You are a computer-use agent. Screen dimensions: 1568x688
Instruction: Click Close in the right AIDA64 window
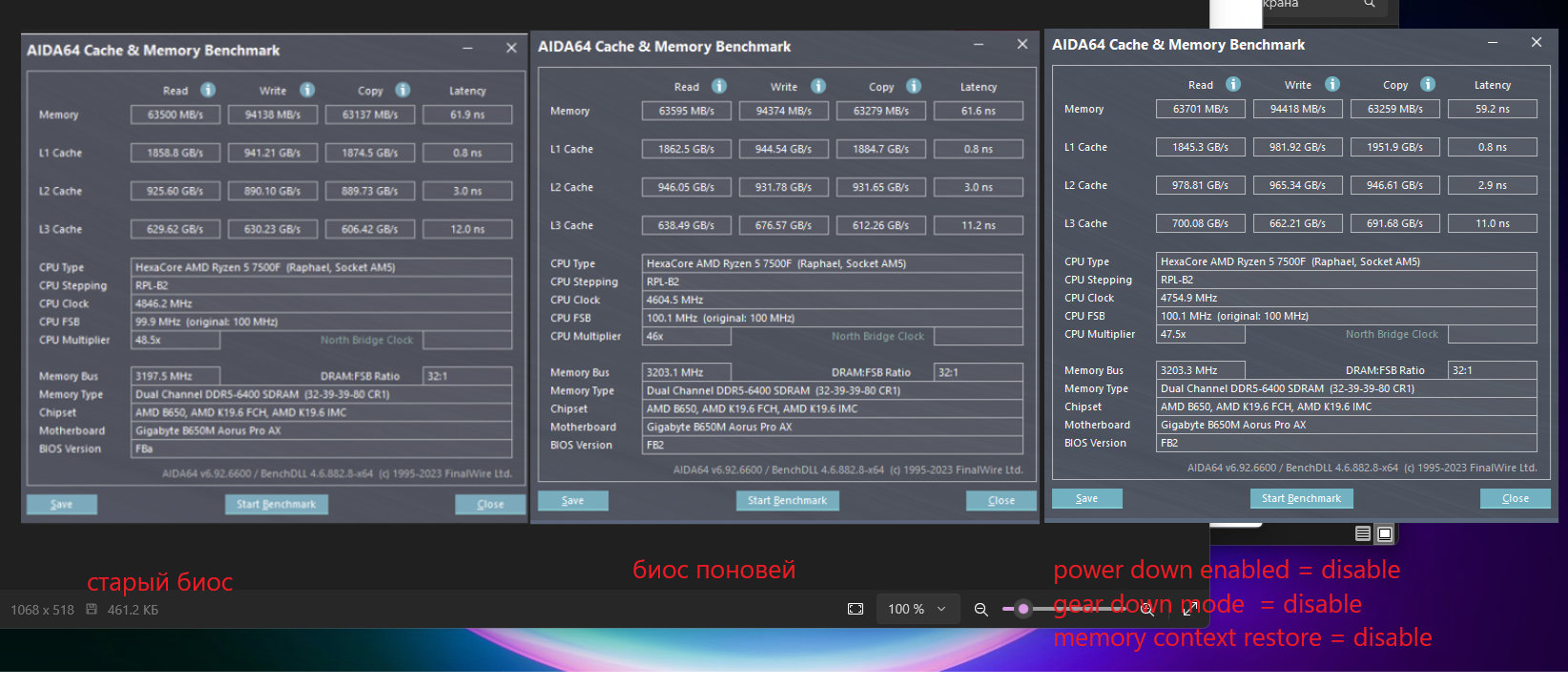[1516, 498]
